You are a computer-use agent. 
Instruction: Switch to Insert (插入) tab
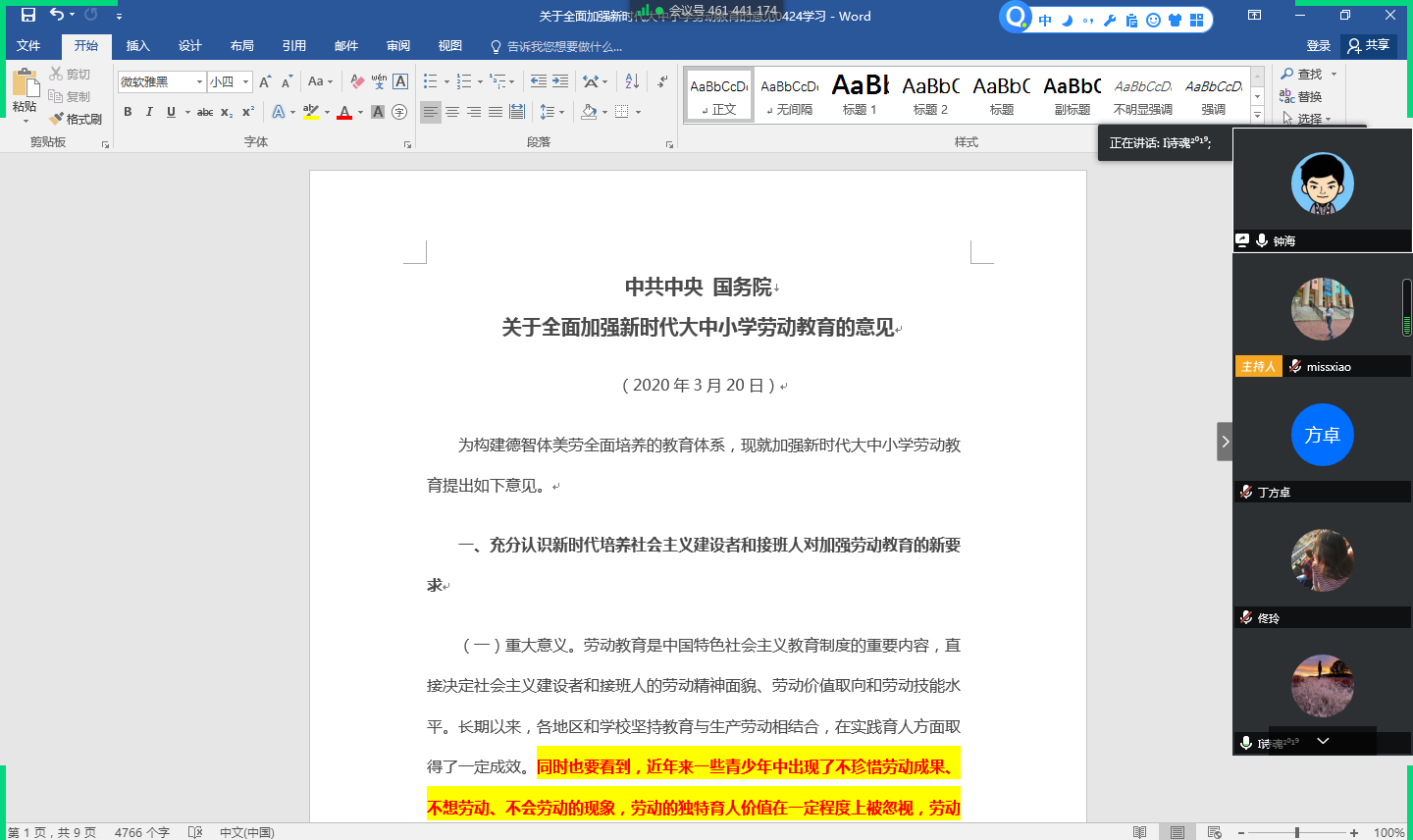click(138, 46)
